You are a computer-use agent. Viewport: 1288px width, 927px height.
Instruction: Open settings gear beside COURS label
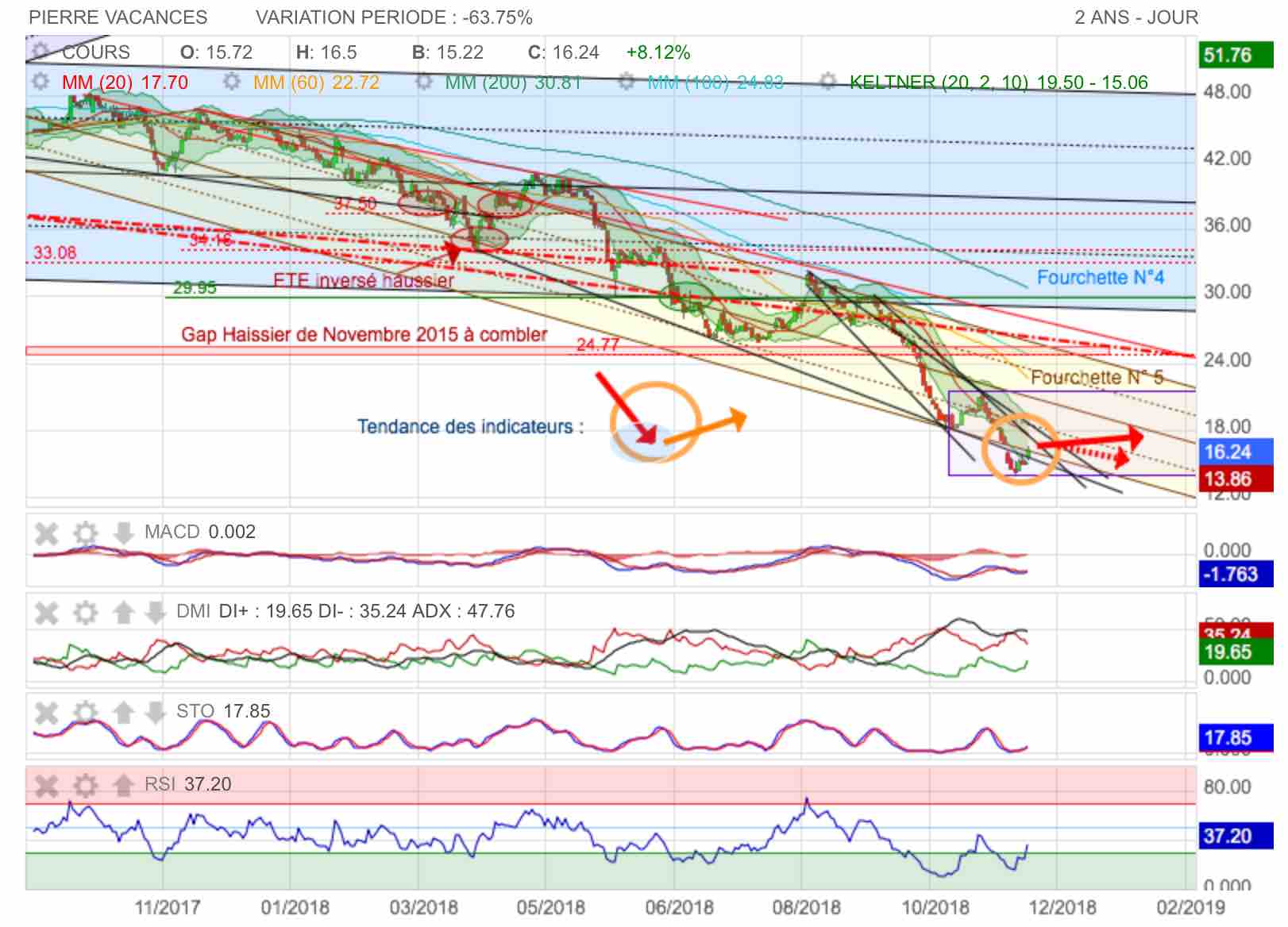point(40,52)
